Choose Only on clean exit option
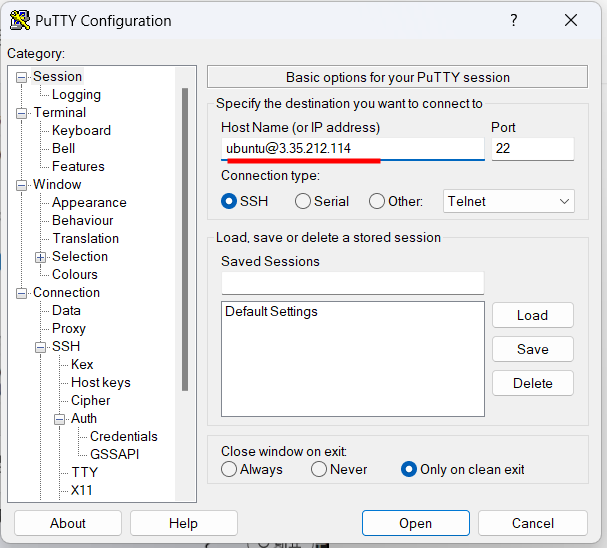Viewport: 607px width, 548px height. [409, 469]
